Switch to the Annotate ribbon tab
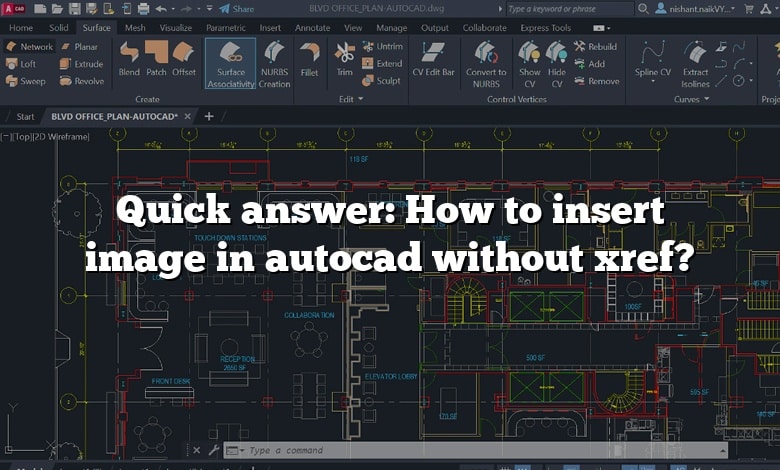The height and width of the screenshot is (470, 780). 312,28
